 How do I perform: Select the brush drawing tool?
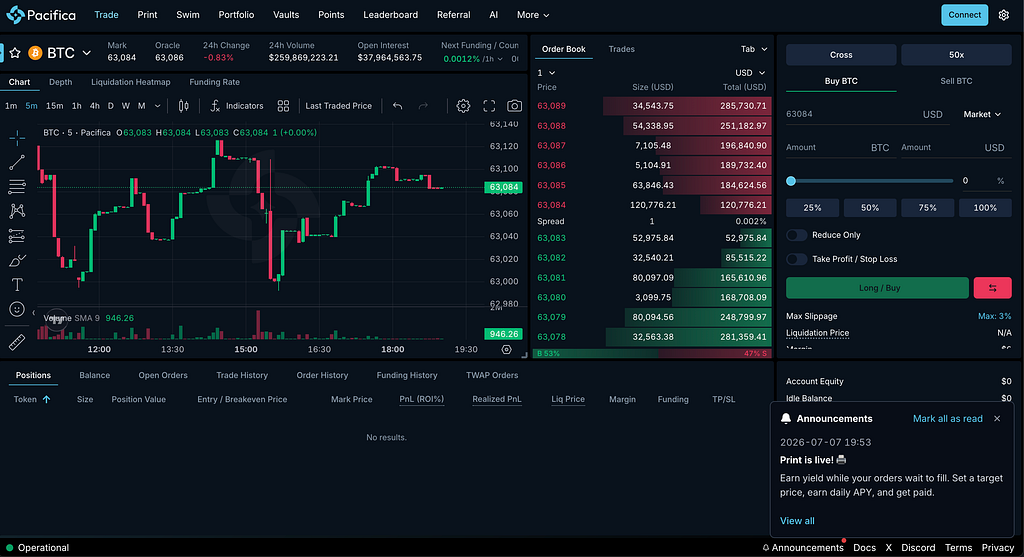pyautogui.click(x=17, y=261)
